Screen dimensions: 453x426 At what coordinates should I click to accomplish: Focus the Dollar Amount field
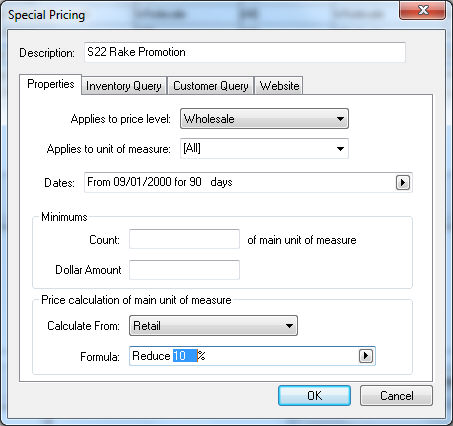tap(184, 270)
